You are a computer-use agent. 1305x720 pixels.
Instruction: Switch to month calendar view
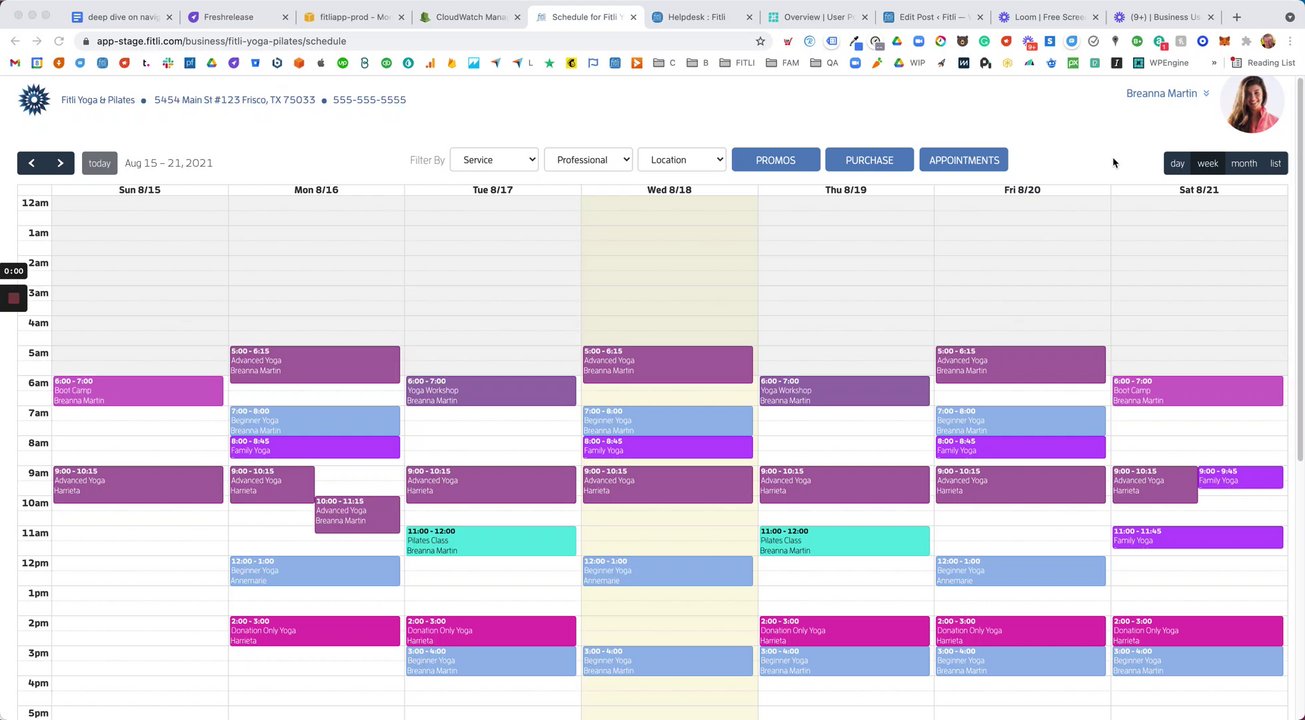click(1244, 163)
